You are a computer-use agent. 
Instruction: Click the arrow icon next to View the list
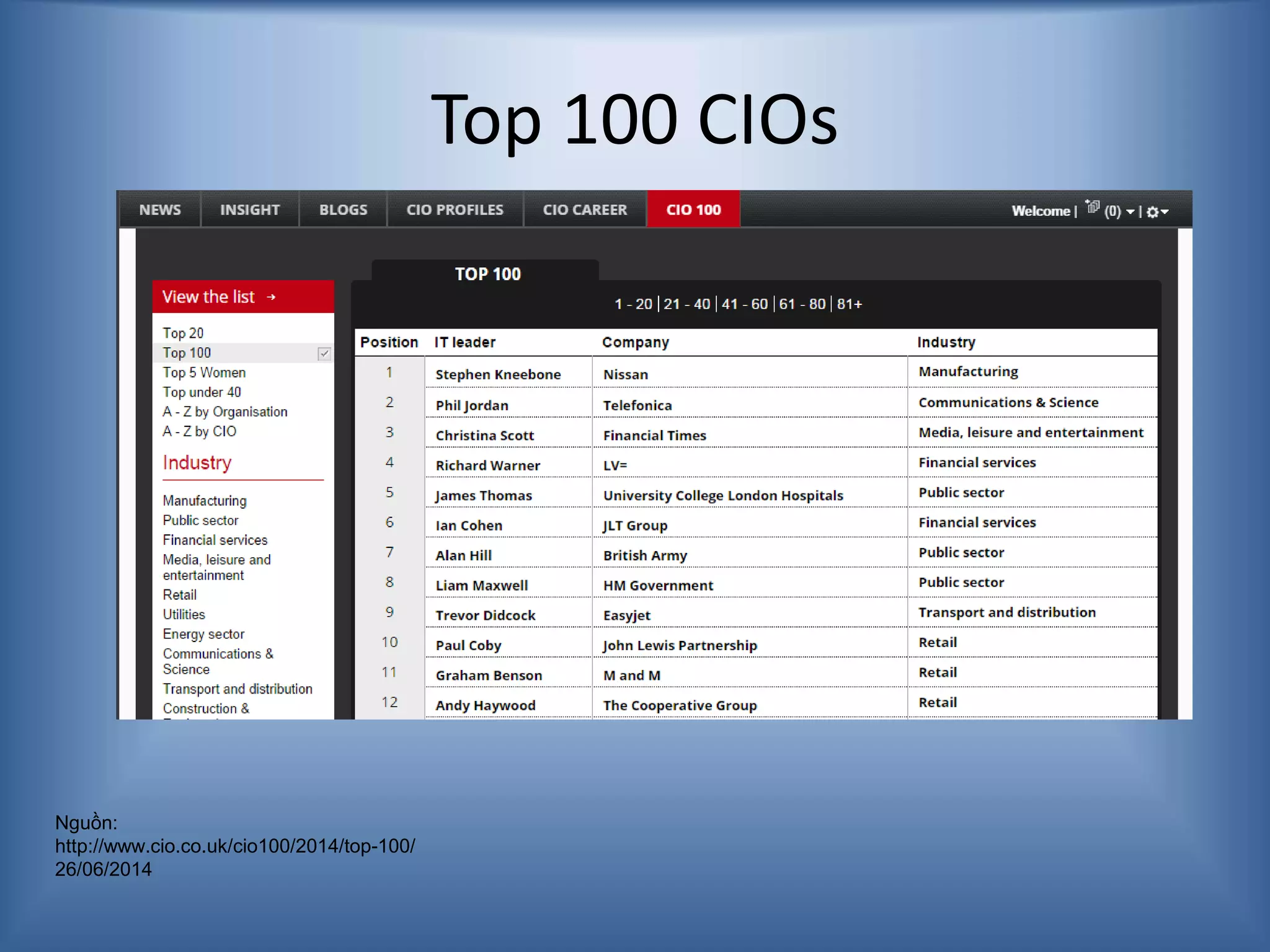(271, 297)
